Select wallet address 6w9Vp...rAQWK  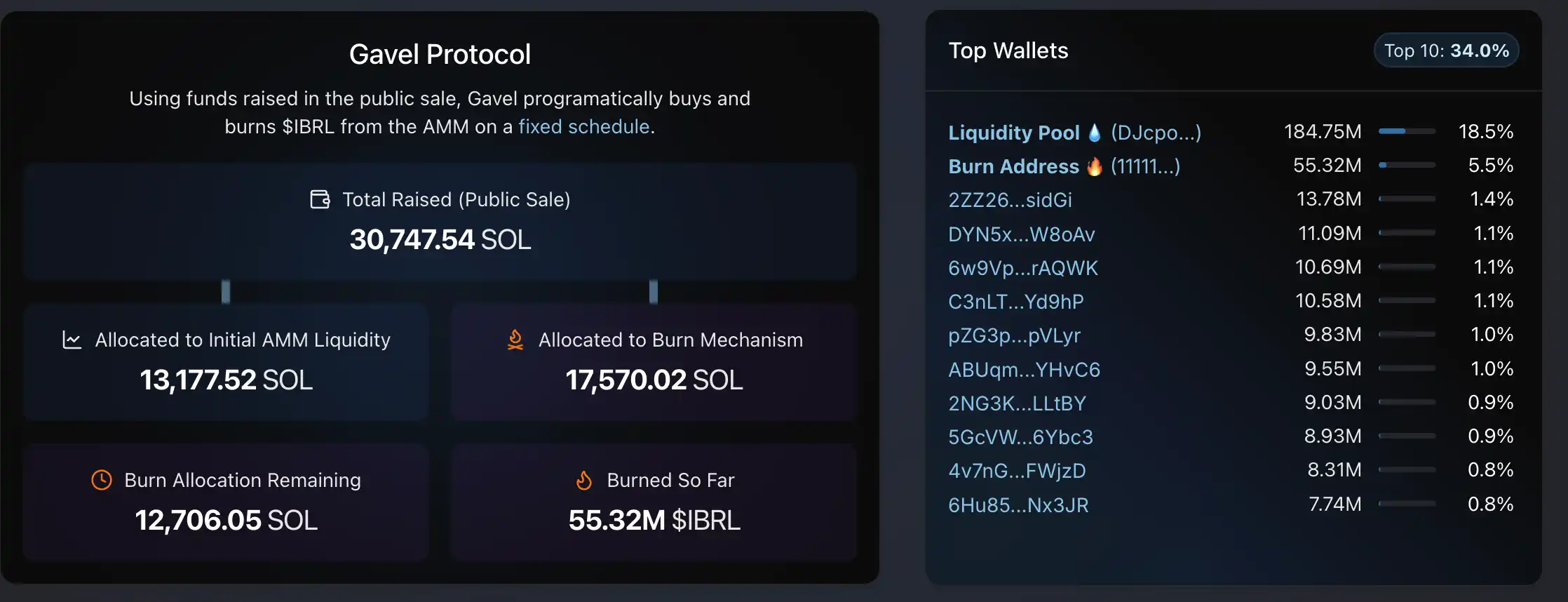[1022, 268]
